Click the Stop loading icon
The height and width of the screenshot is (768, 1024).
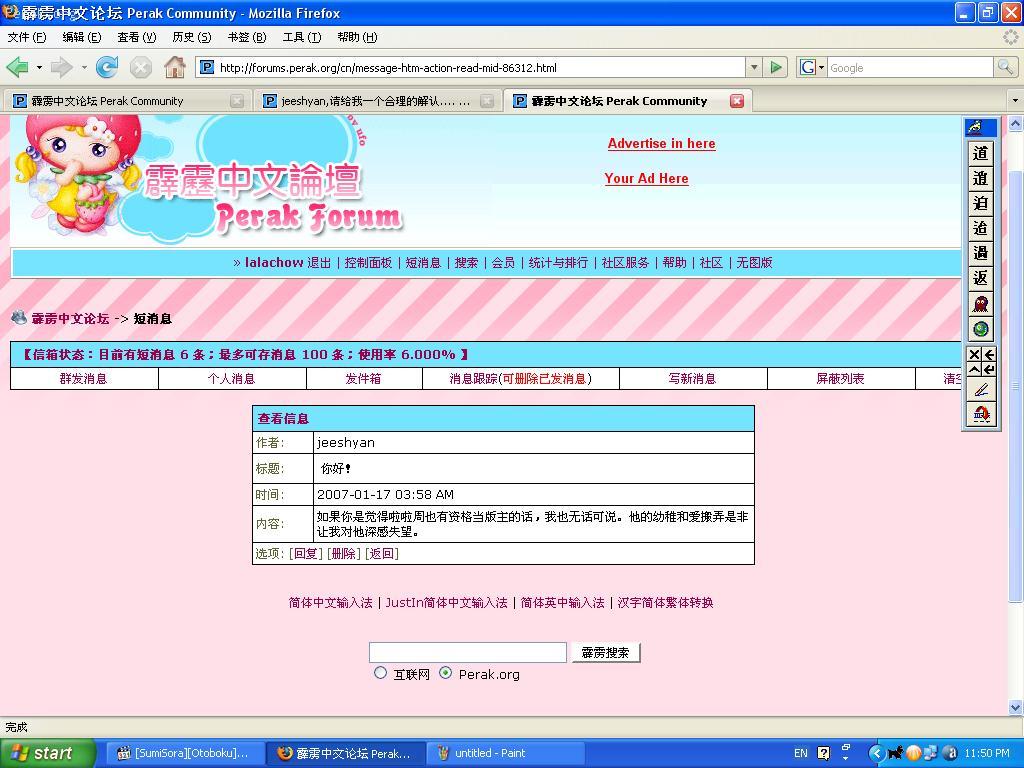click(x=140, y=67)
